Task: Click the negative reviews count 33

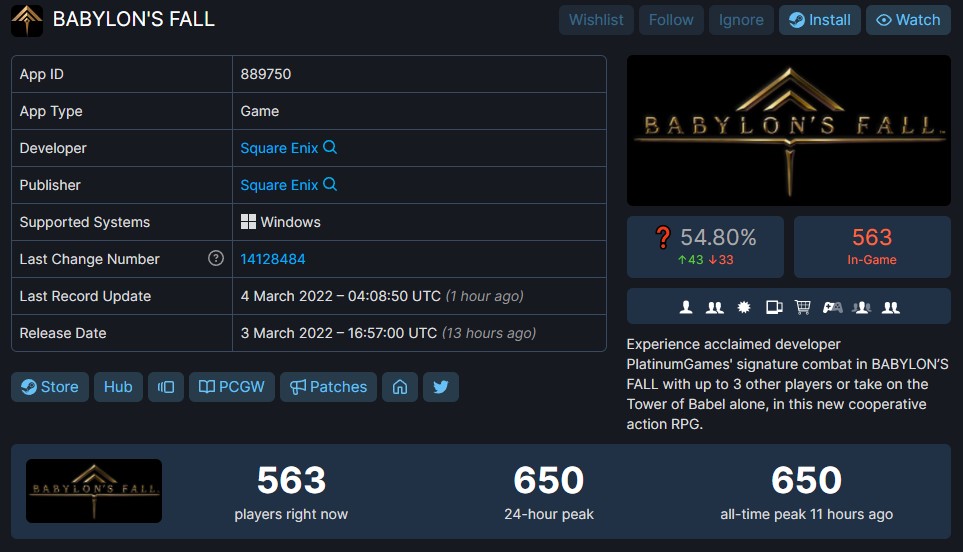Action: click(721, 260)
